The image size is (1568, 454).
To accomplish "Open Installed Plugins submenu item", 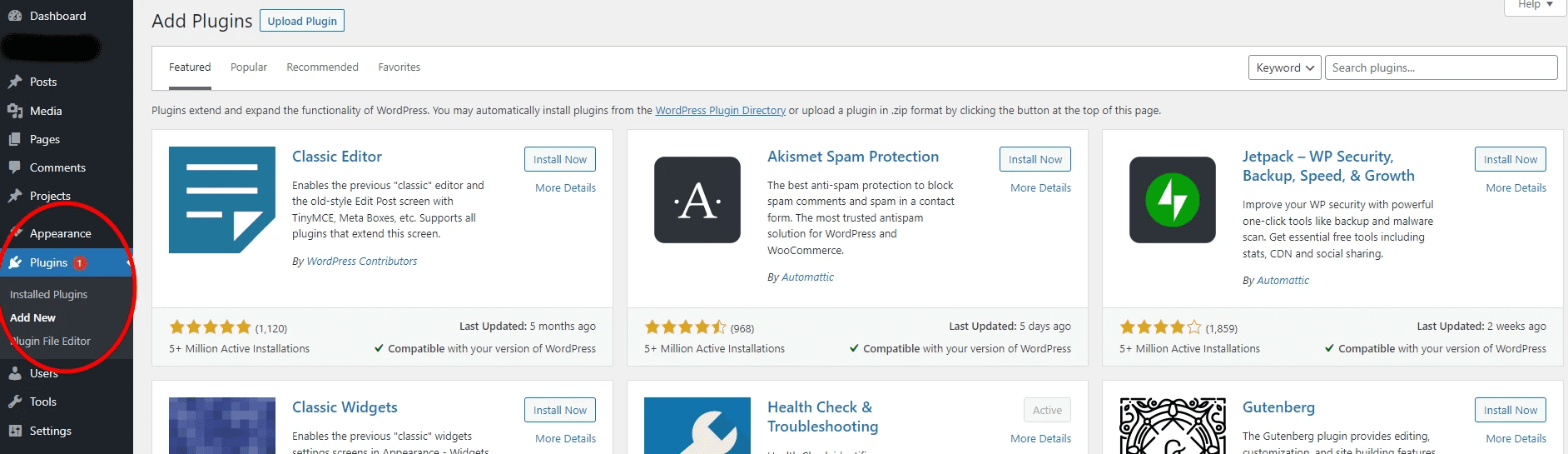I will click(48, 294).
